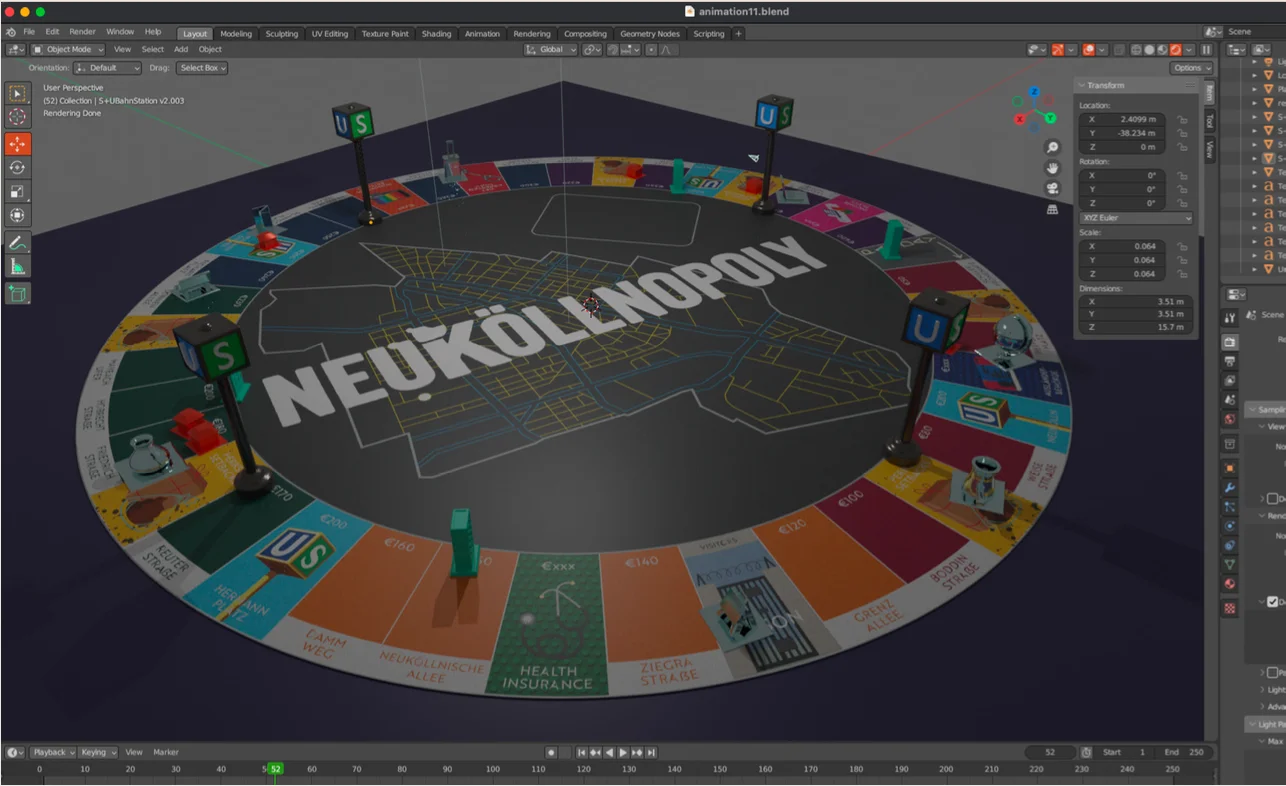Open the timeline Playback dropdown
The image size is (1286, 786).
(52, 752)
